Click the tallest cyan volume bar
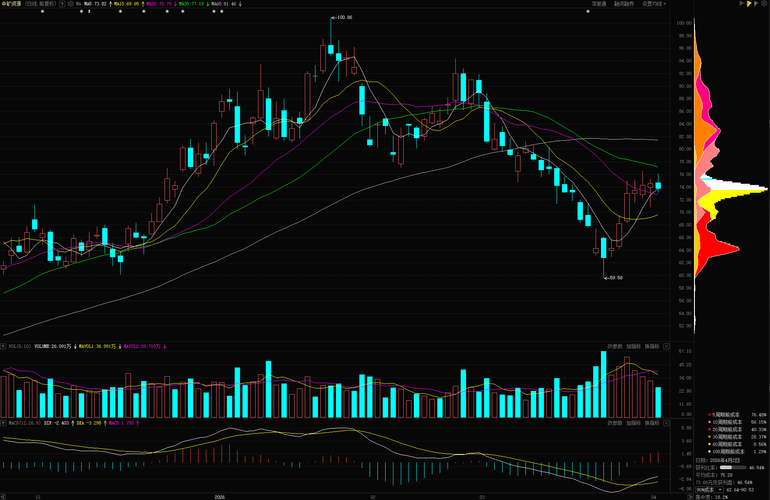This screenshot has height=500, width=770. (604, 385)
